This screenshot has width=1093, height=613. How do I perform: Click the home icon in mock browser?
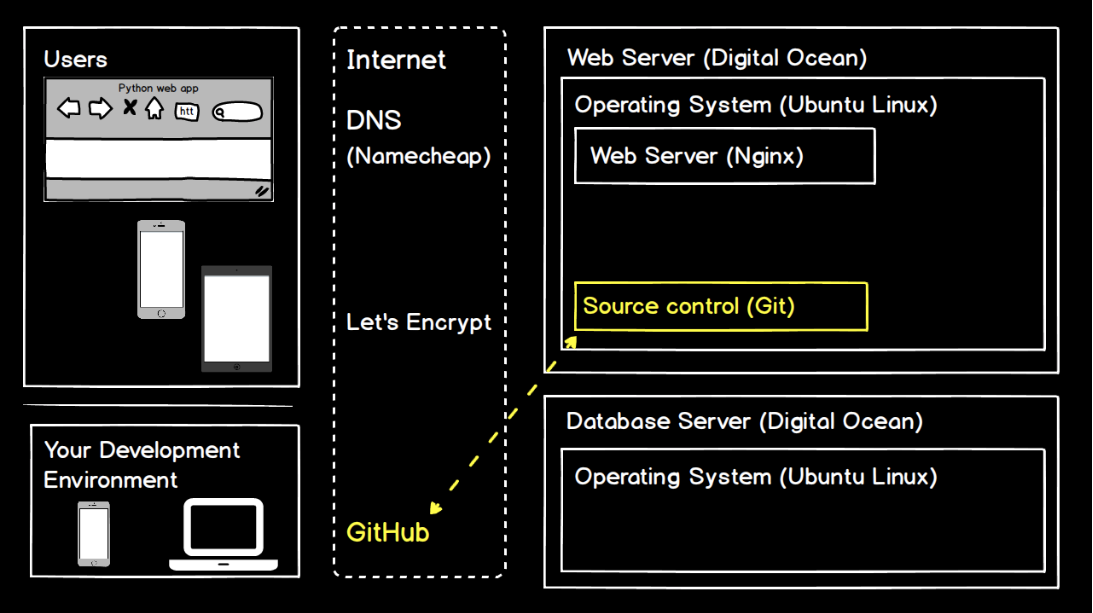pyautogui.click(x=154, y=108)
